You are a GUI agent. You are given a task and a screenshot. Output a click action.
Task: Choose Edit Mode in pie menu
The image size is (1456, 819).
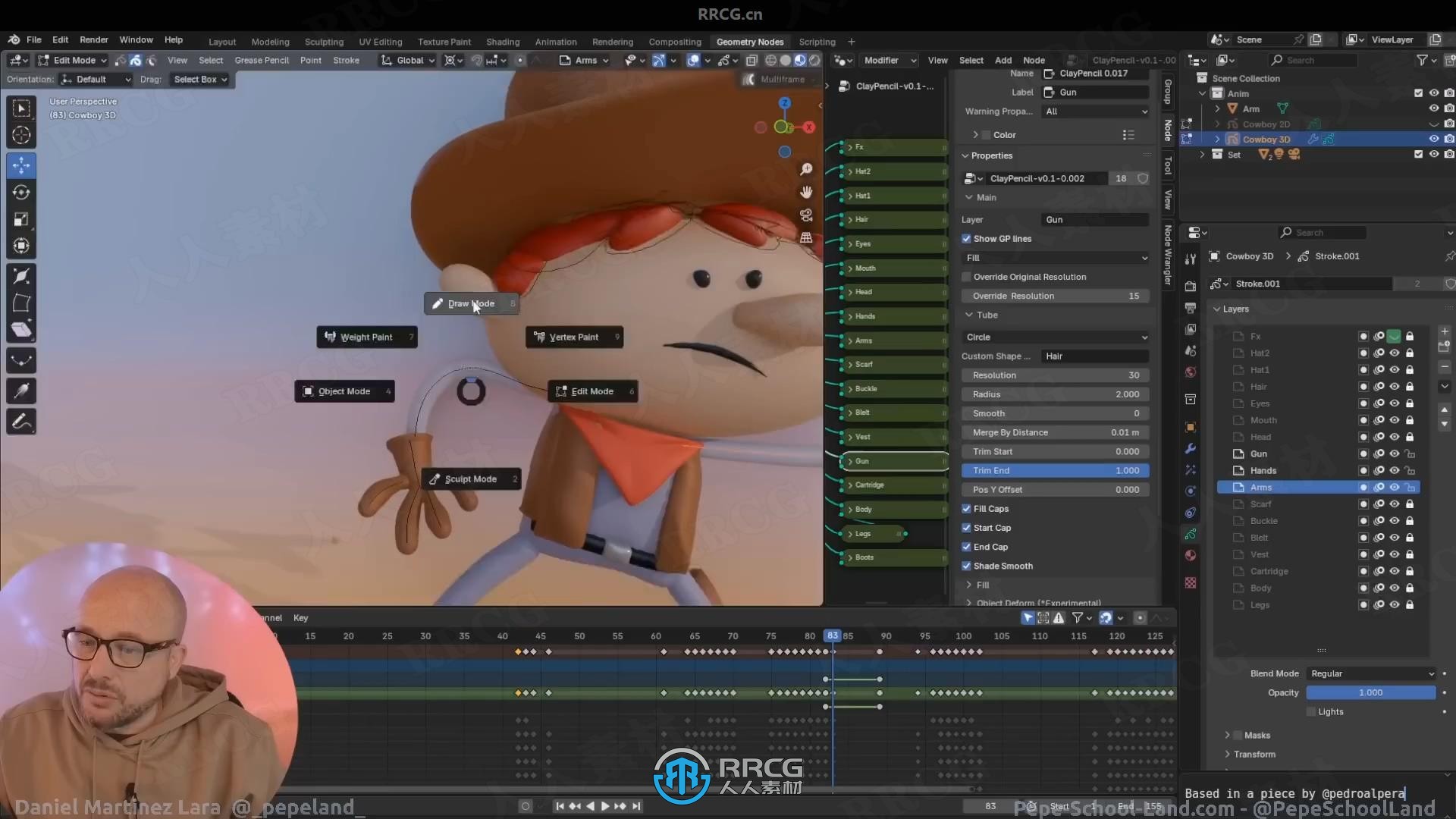coord(592,391)
